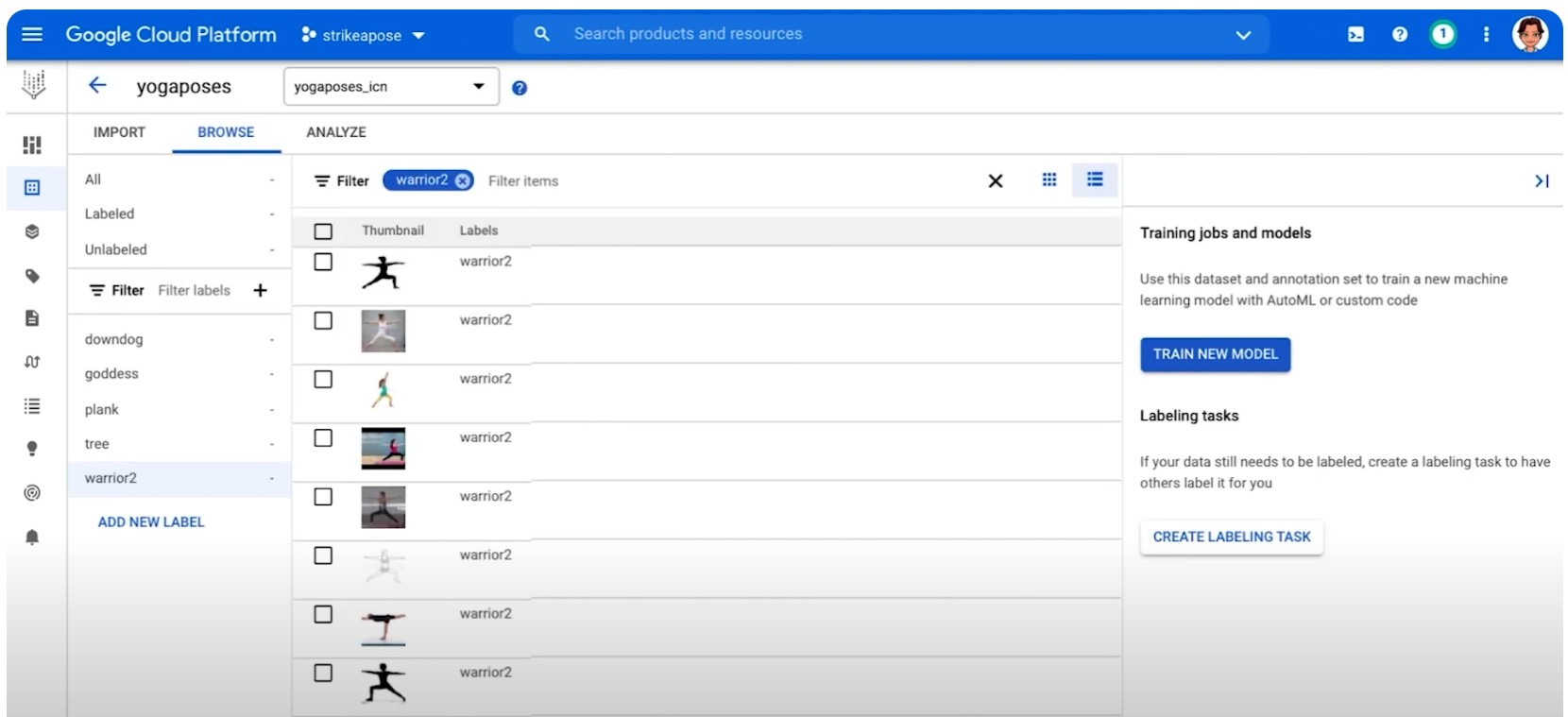Open the notifications badge in the top bar
Viewport: 1568px width, 717px height.
pos(1441,35)
